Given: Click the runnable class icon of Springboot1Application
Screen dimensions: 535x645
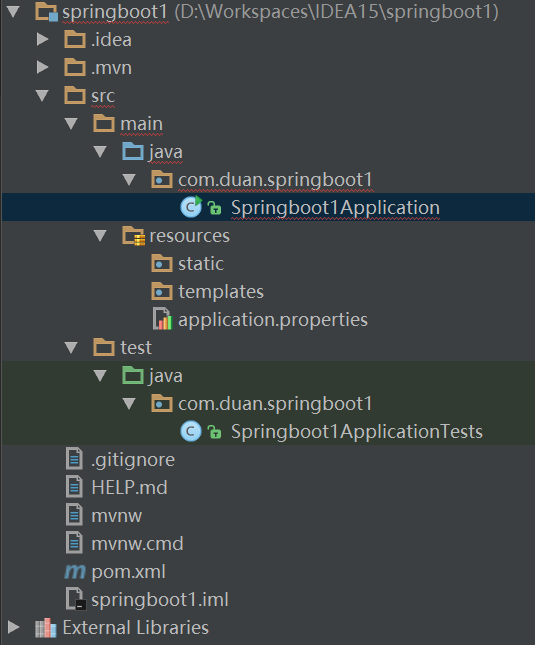Looking at the screenshot, I should (191, 207).
